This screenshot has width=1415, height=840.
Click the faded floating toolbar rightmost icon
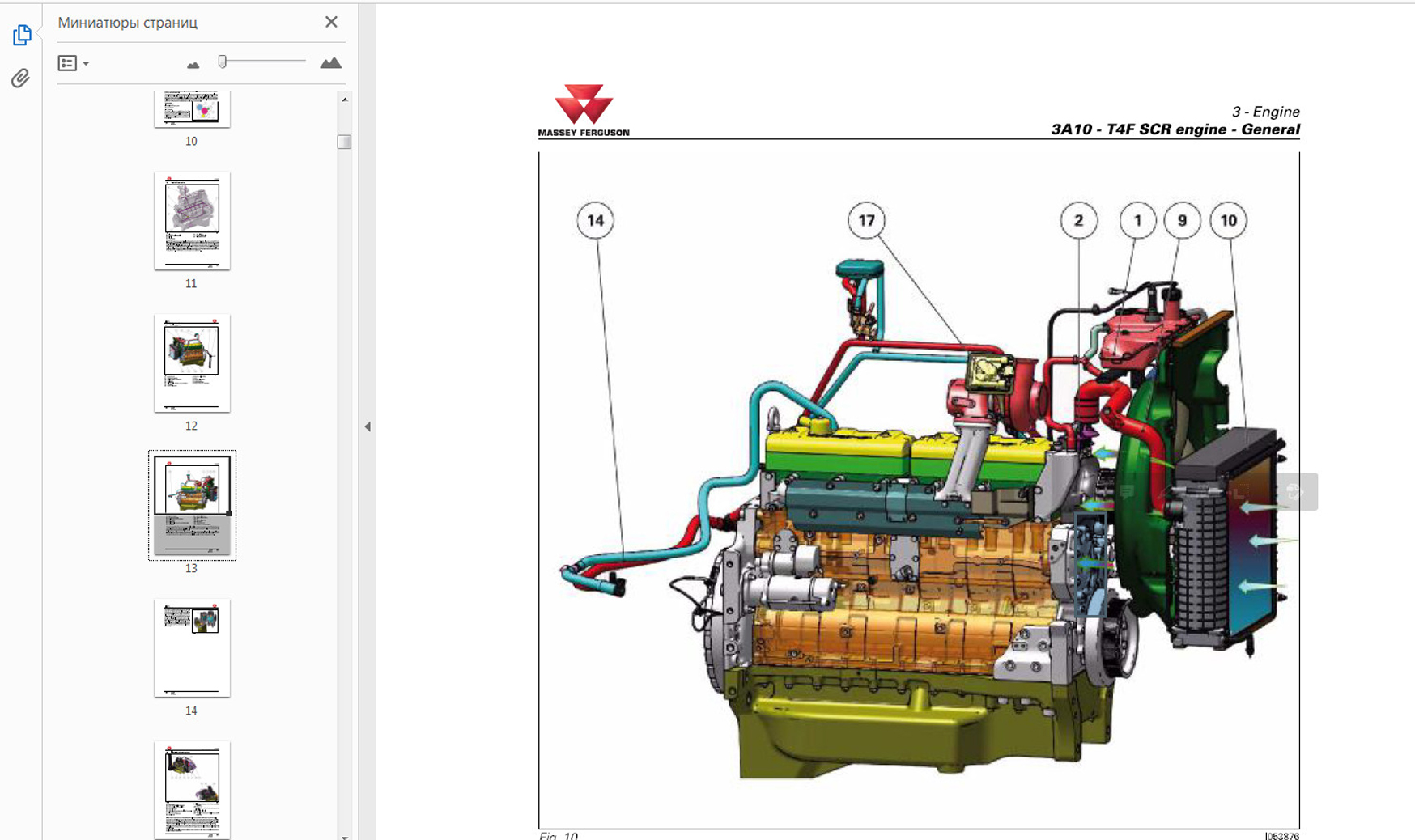(1294, 491)
